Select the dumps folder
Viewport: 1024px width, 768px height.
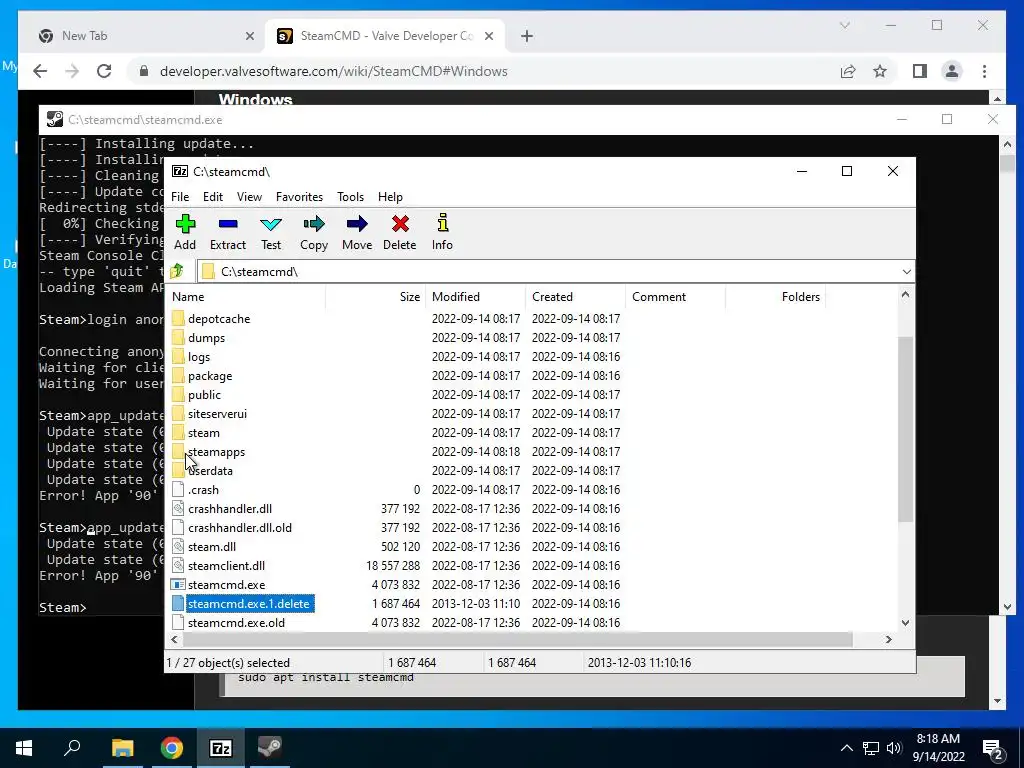[x=206, y=338]
